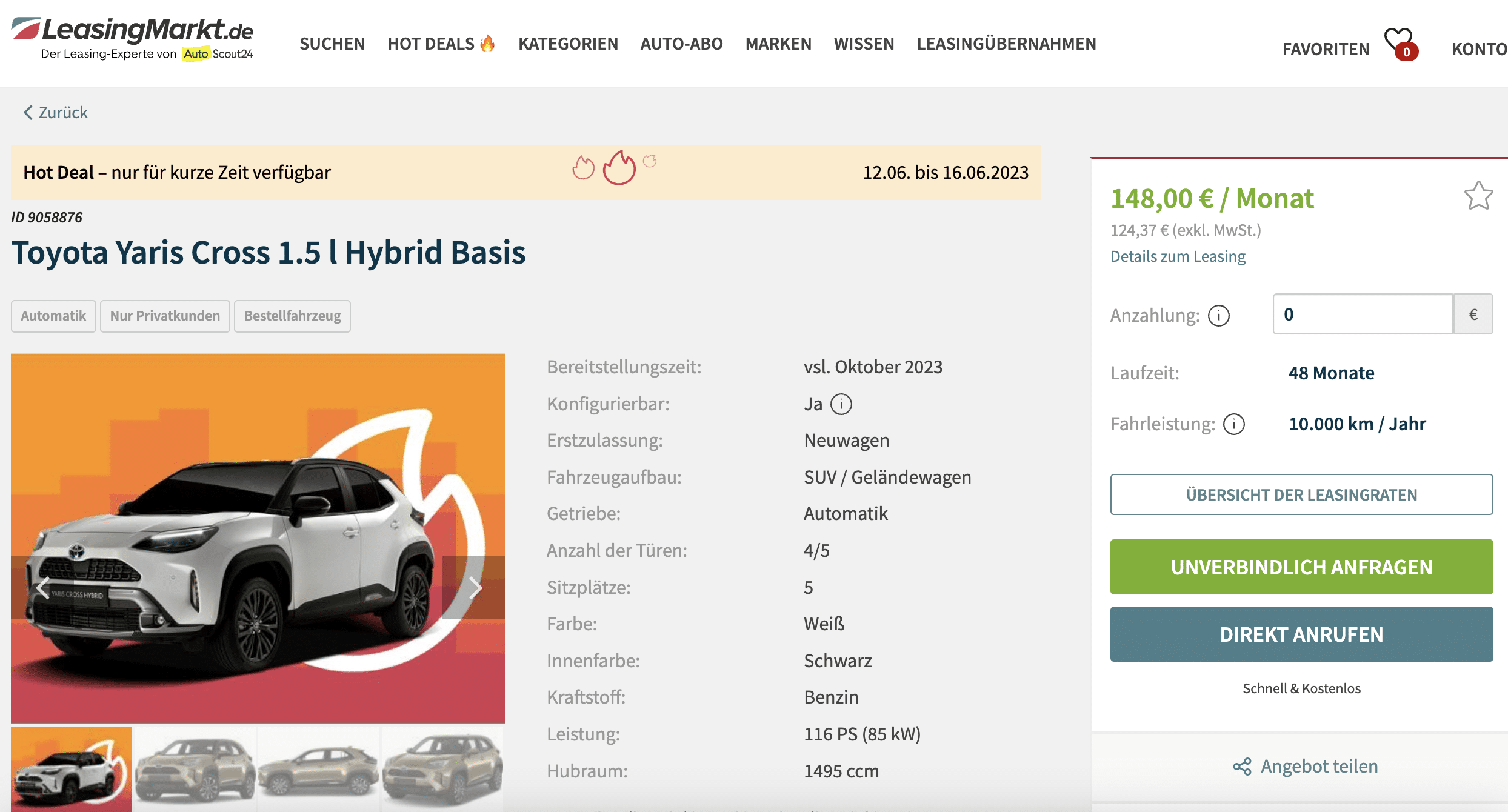This screenshot has height=812, width=1508.
Task: Click 124,37 € (exkl. MwSt.) text
Action: pos(1186,230)
